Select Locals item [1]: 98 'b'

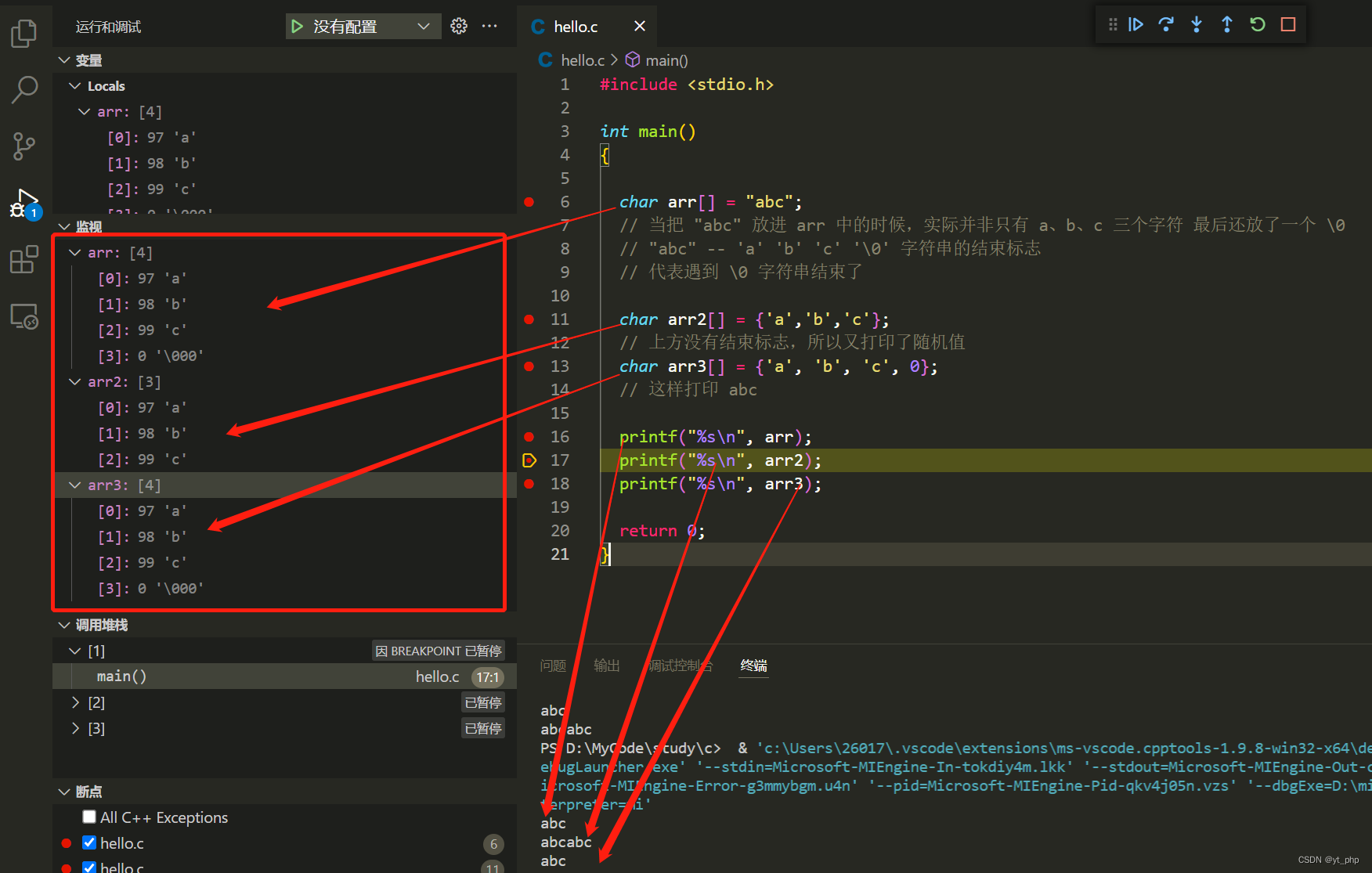(284, 163)
